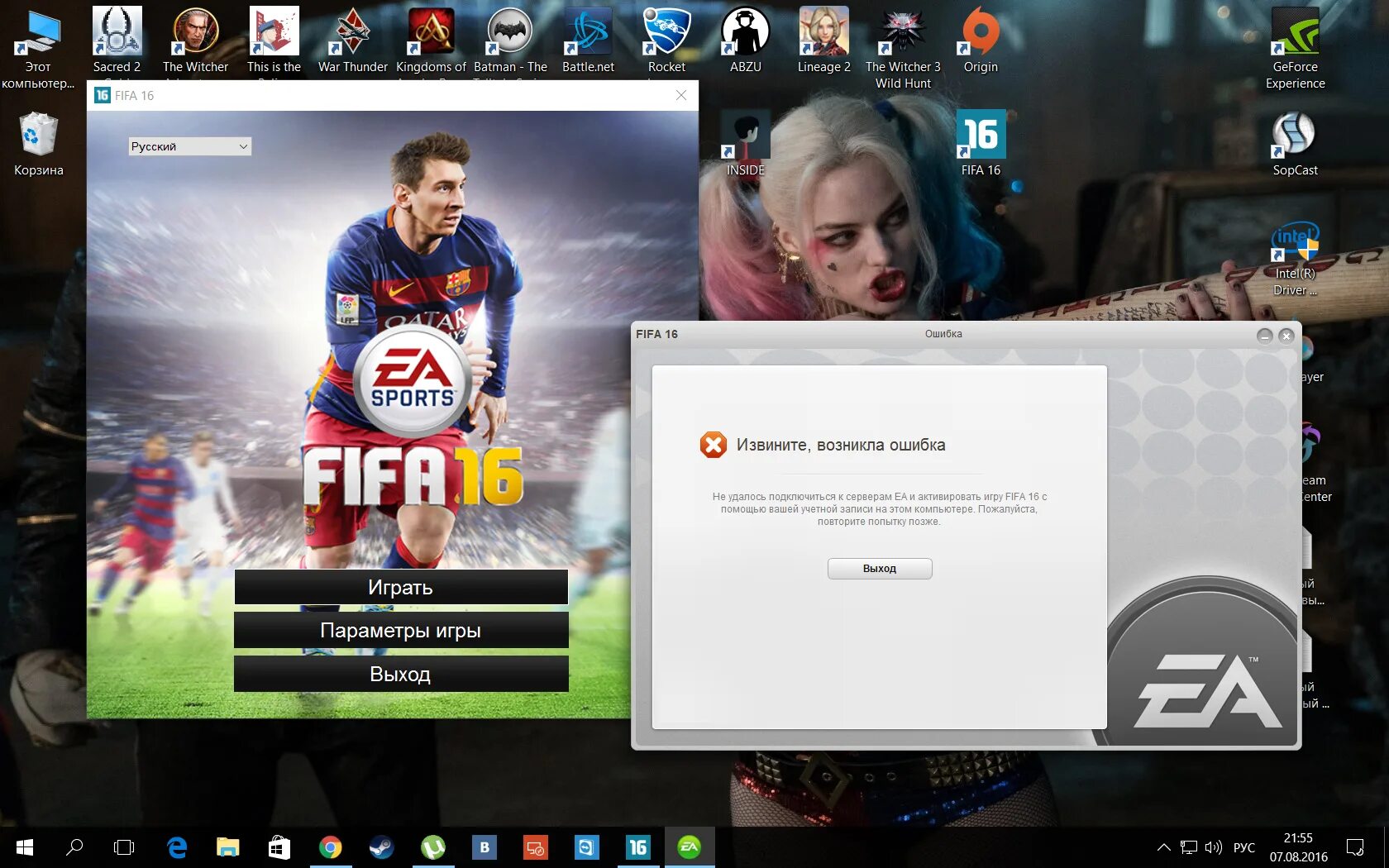
Task: Expand the Русский language dropdown
Action: click(x=189, y=146)
